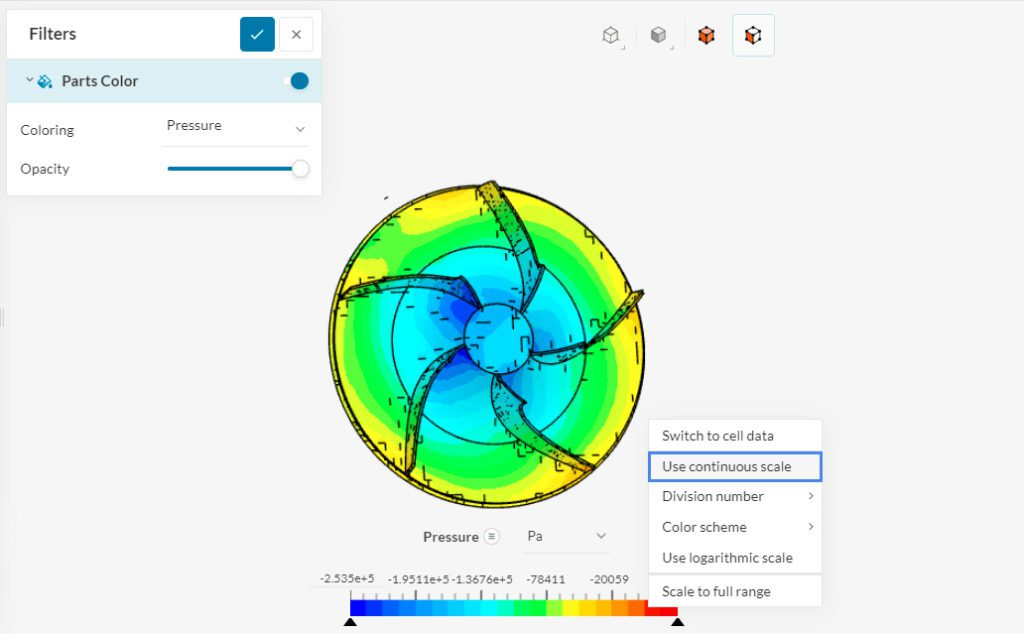Open the Division number submenu
The width and height of the screenshot is (1024, 634).
click(711, 497)
